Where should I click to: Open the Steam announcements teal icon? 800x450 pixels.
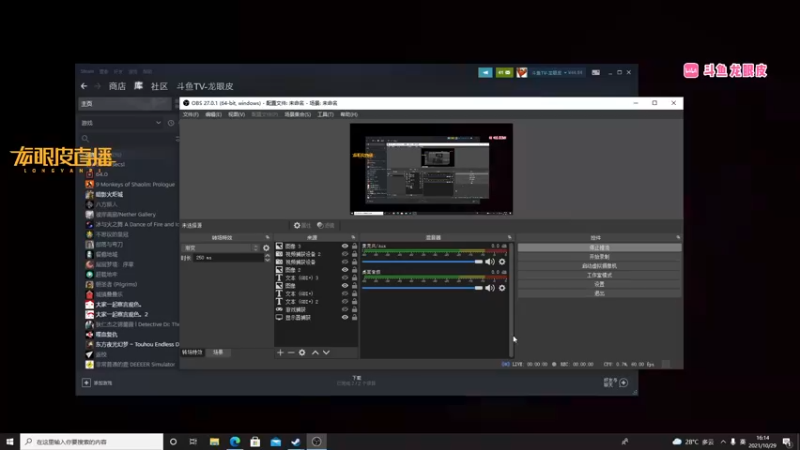point(485,72)
